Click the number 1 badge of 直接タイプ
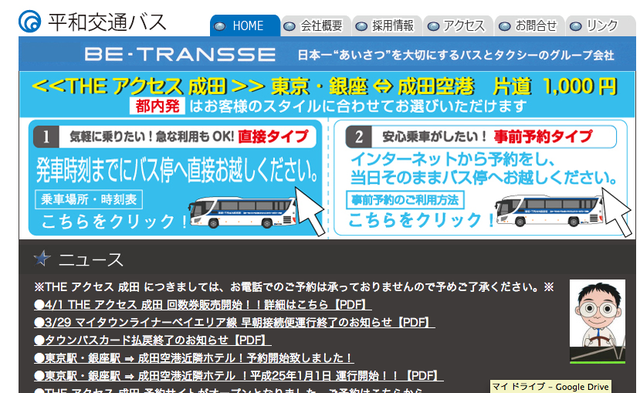The image size is (640, 393). tap(46, 137)
